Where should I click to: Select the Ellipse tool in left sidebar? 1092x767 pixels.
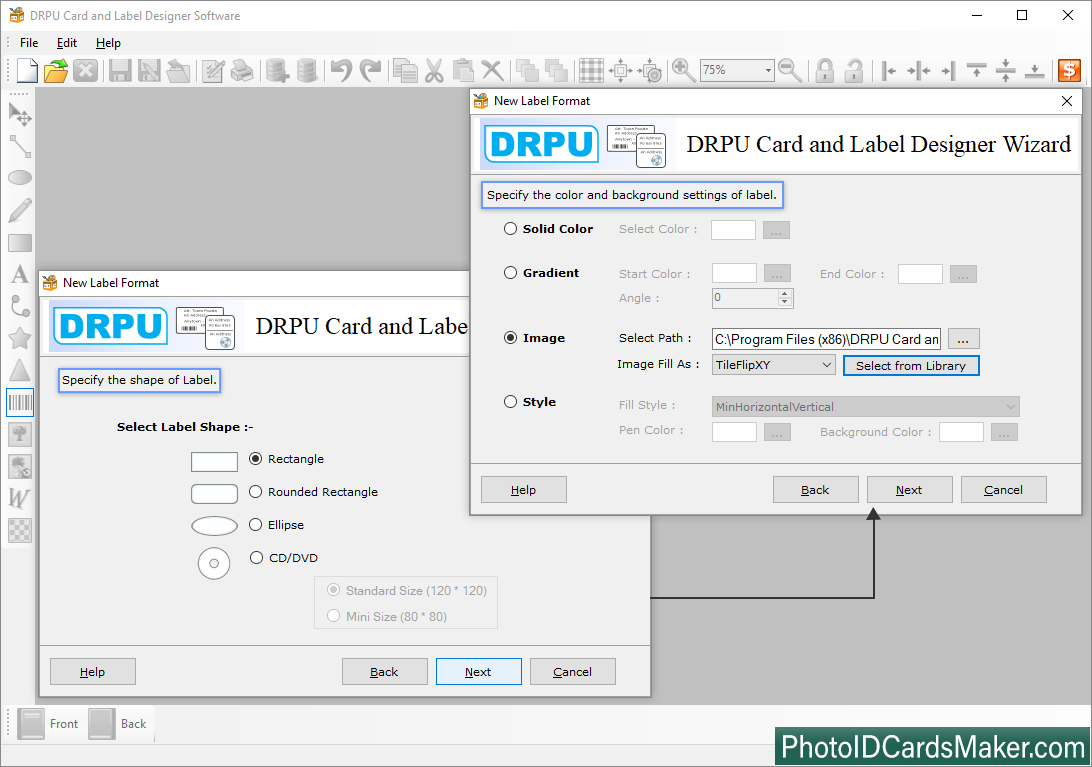point(20,178)
